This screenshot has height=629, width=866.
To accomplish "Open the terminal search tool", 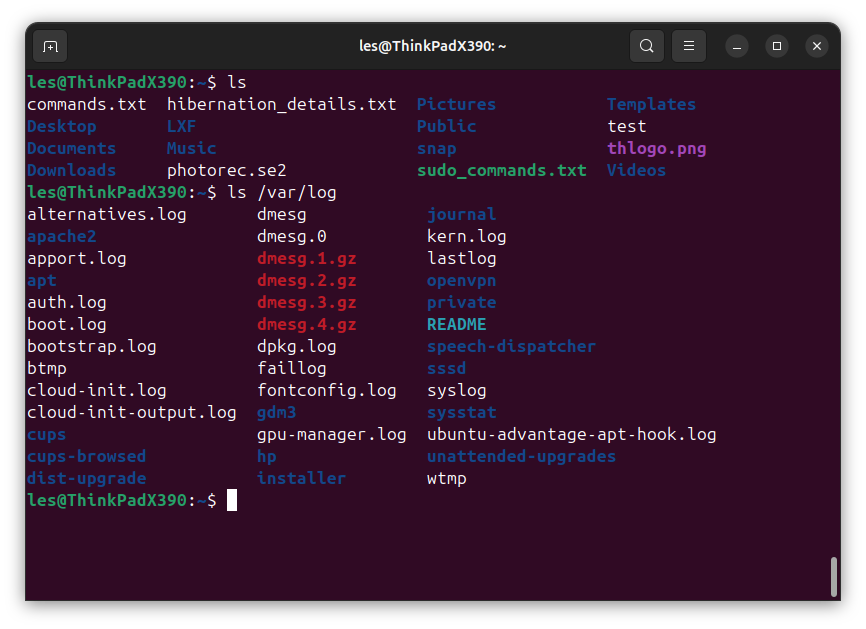I will 646,45.
